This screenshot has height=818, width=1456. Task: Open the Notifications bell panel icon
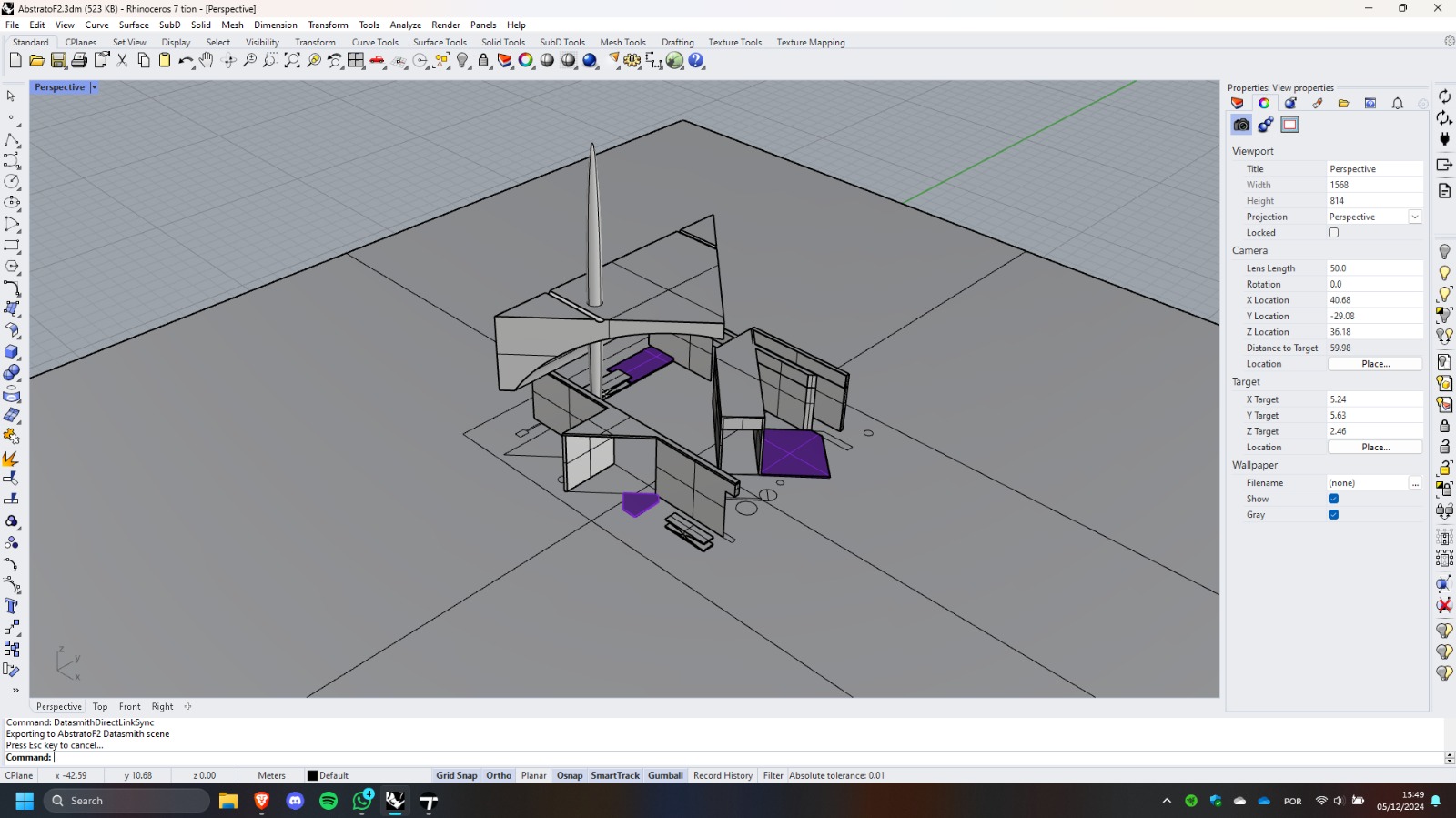tap(1397, 103)
